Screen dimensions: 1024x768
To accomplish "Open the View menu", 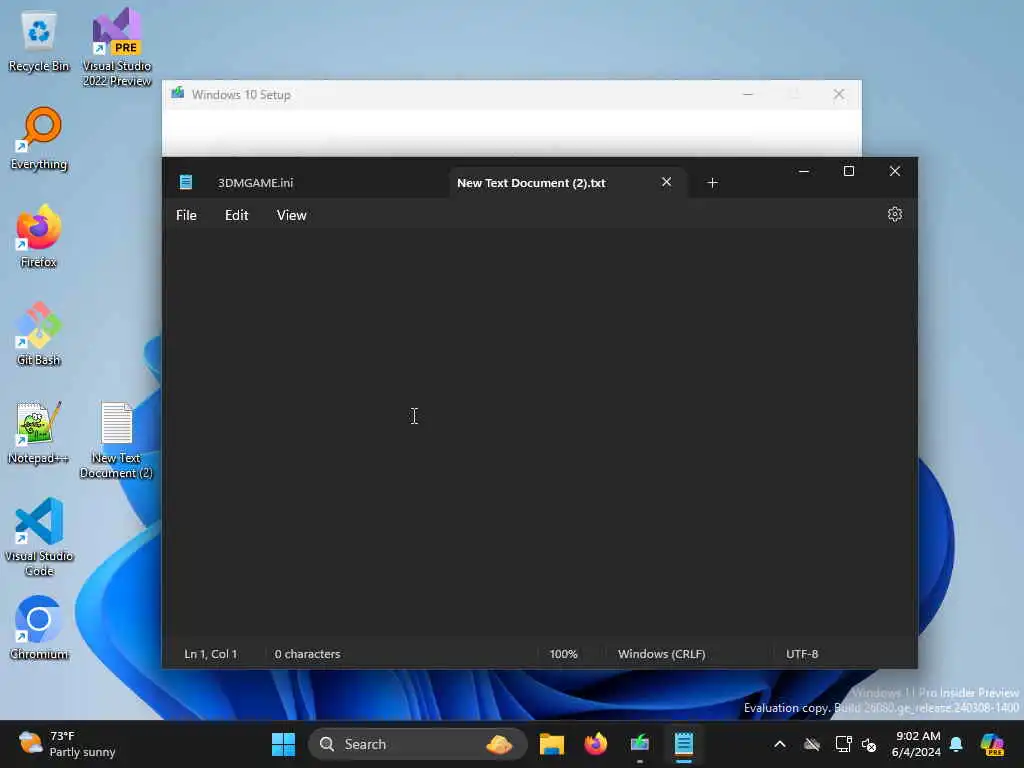I will pyautogui.click(x=291, y=215).
